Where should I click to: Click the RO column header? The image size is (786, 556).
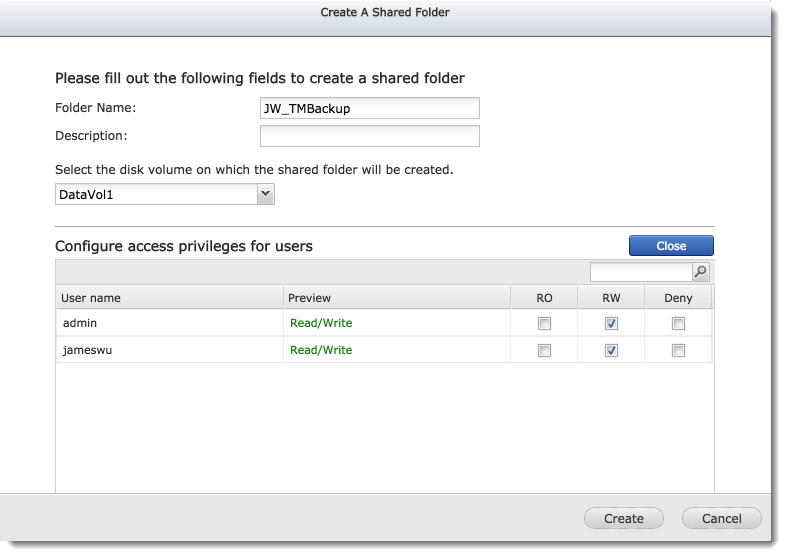pos(544,298)
